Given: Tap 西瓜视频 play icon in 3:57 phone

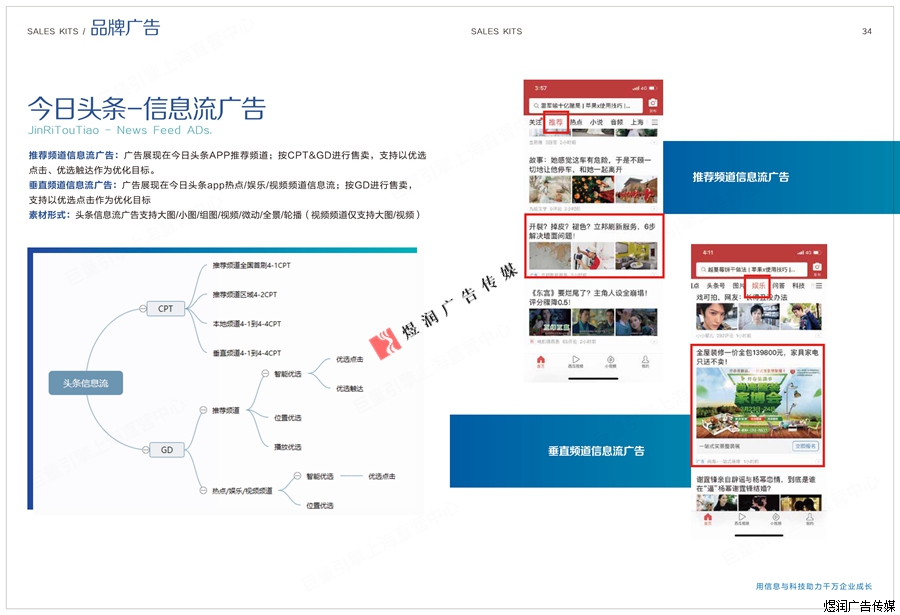Looking at the screenshot, I should click(x=575, y=361).
